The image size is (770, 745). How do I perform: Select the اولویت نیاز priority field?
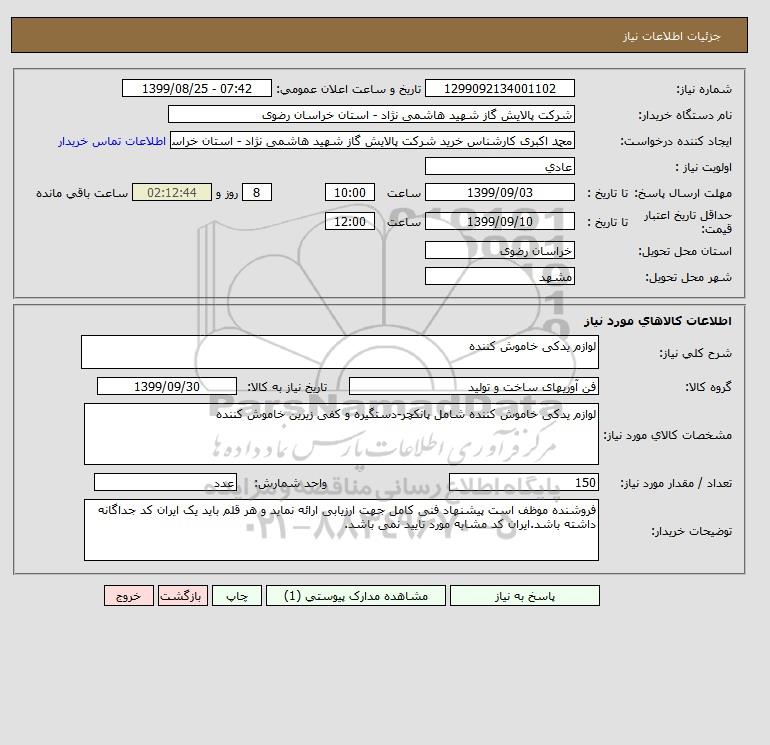(499, 166)
